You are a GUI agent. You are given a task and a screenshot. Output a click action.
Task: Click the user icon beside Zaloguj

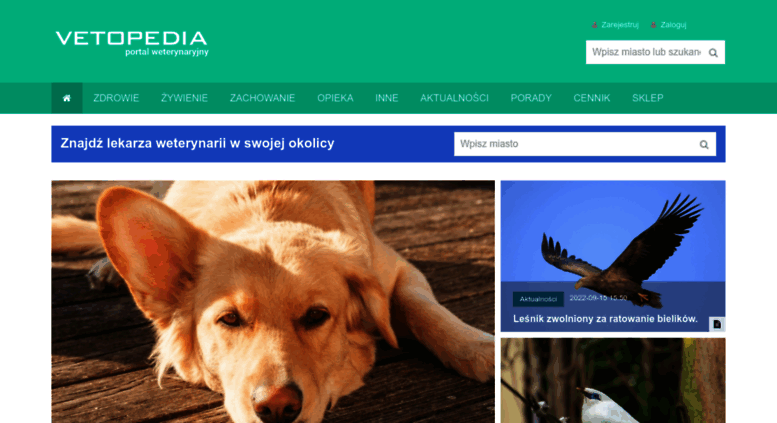653,25
